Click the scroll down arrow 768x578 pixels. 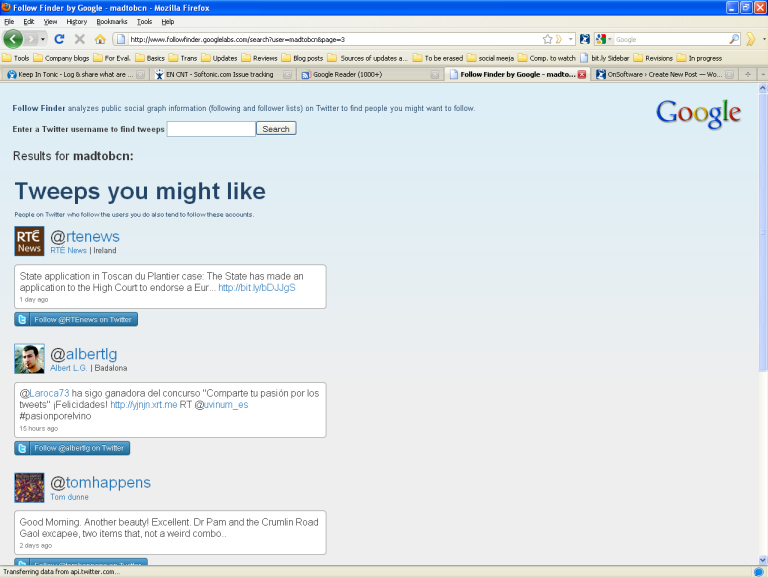click(x=763, y=560)
